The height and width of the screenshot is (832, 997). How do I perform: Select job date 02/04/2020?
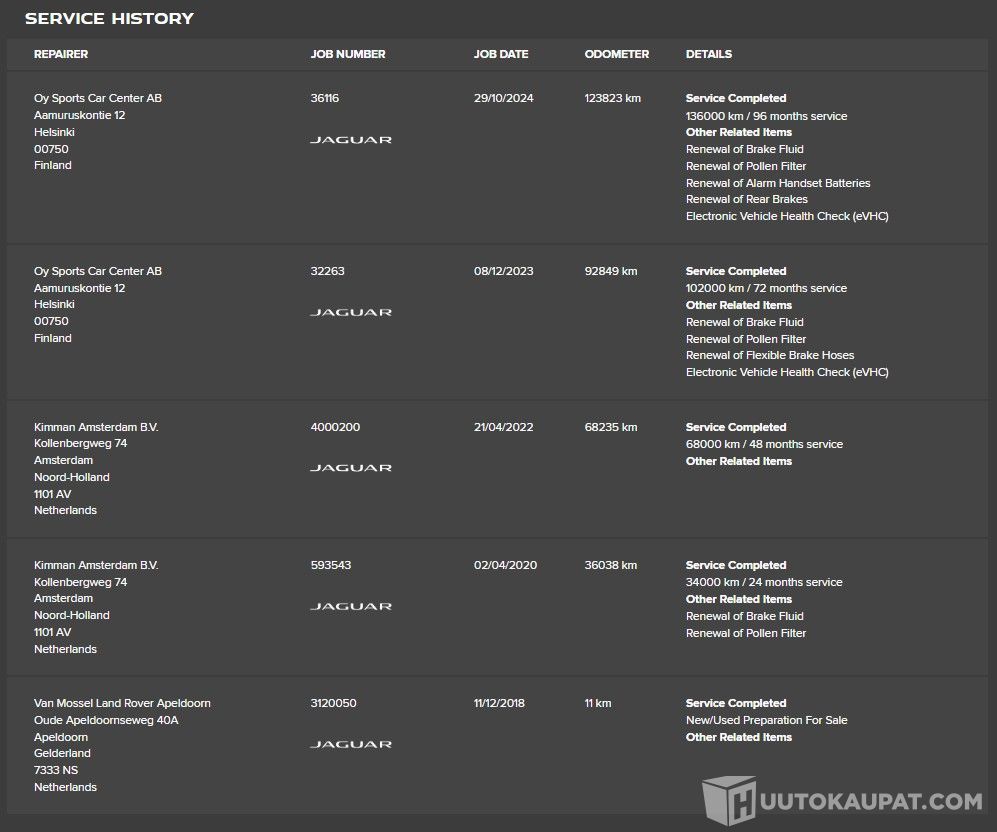[x=505, y=565]
